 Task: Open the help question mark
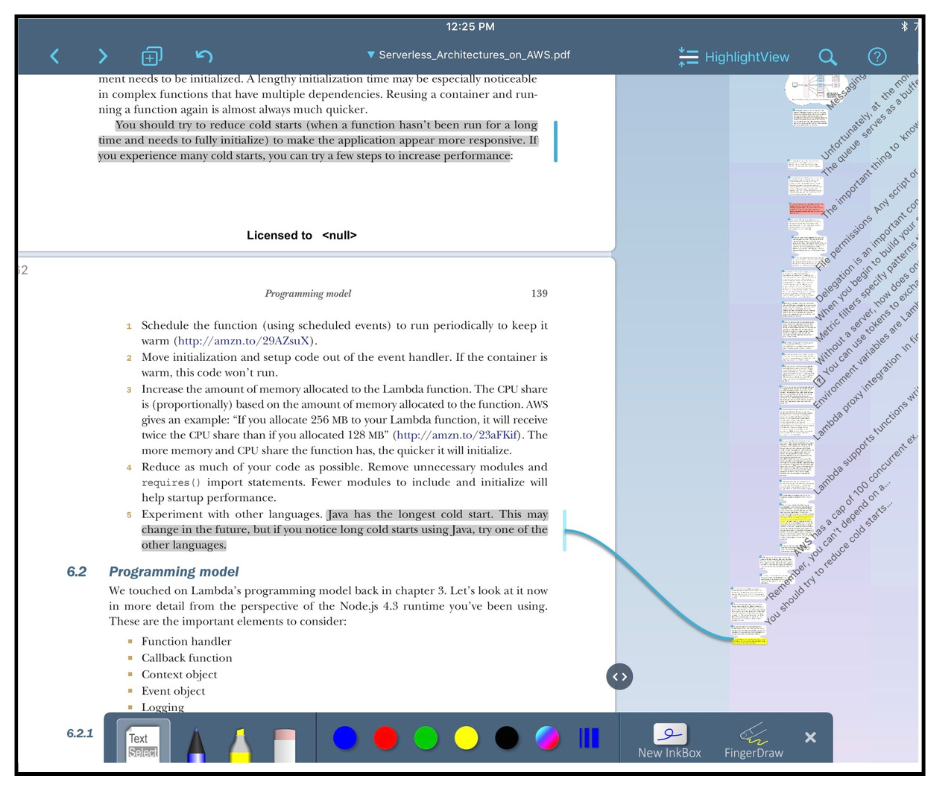(877, 57)
